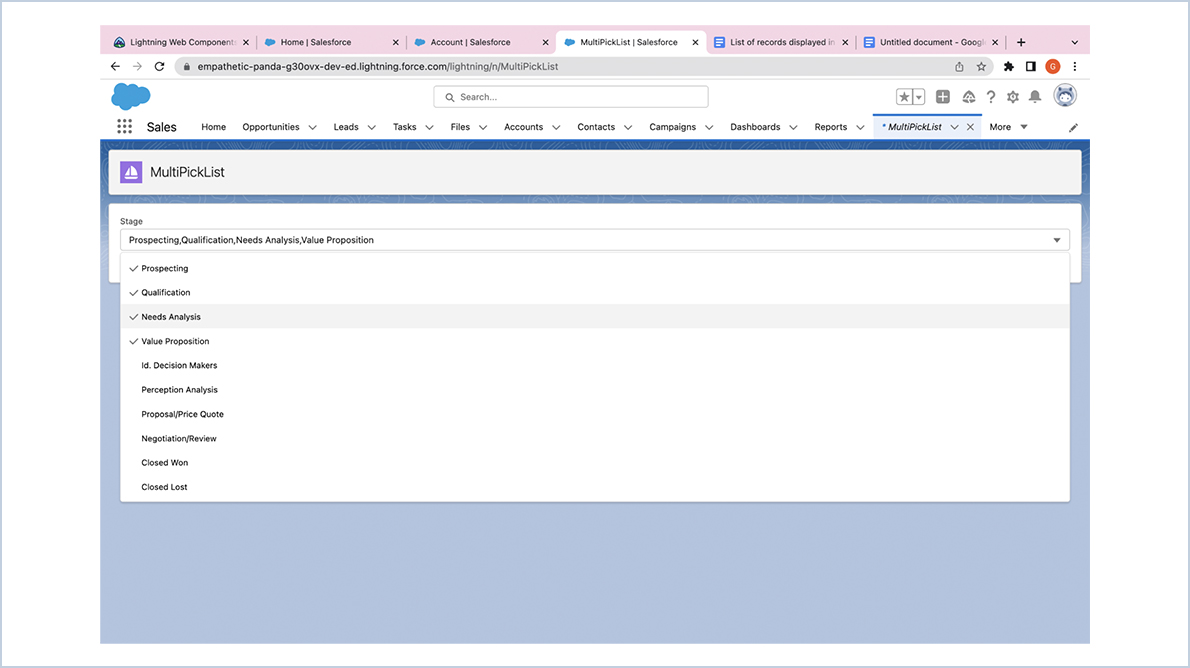Click the favorites star icon
The width and height of the screenshot is (1190, 668).
904,96
